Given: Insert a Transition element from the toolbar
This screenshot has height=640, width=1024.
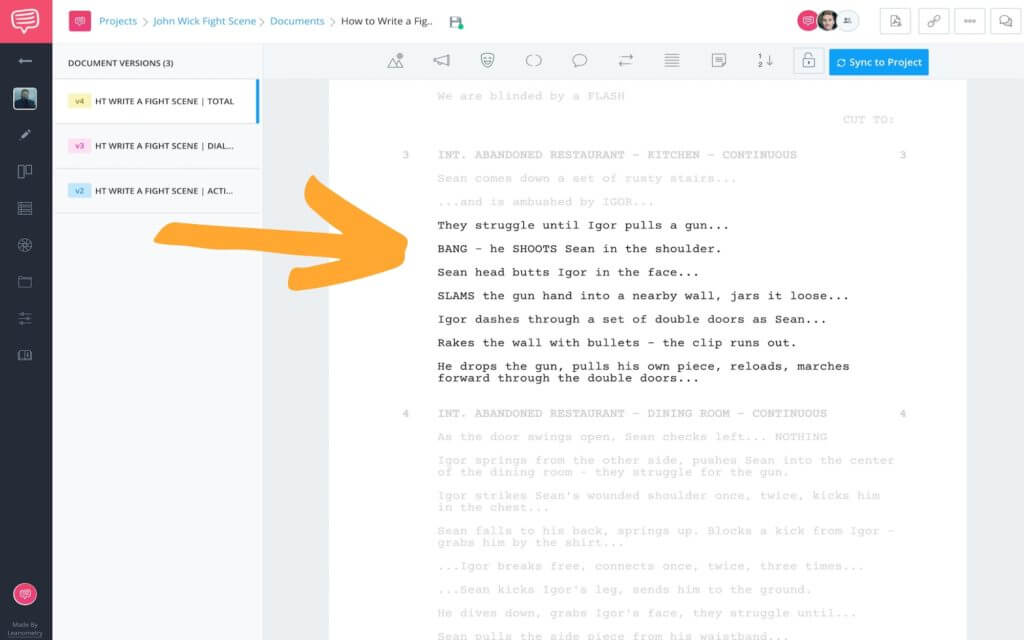Looking at the screenshot, I should [x=626, y=60].
